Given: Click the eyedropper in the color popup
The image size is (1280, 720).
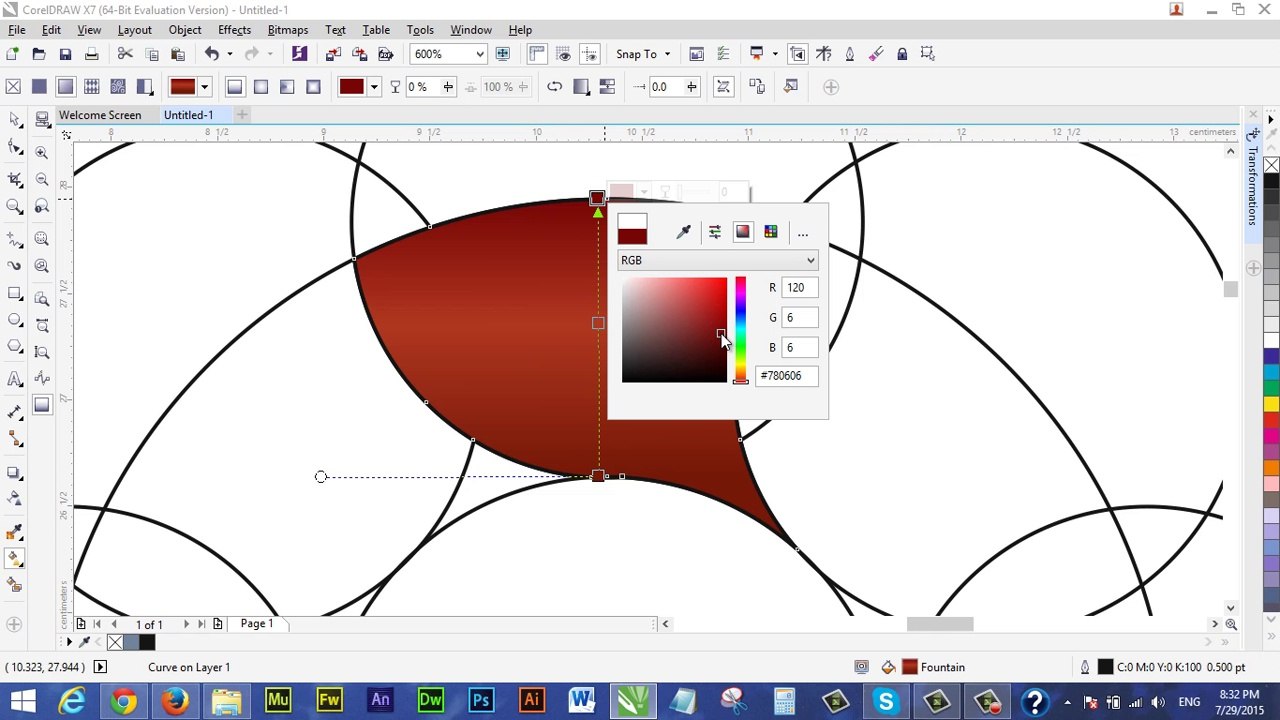Looking at the screenshot, I should click(684, 232).
